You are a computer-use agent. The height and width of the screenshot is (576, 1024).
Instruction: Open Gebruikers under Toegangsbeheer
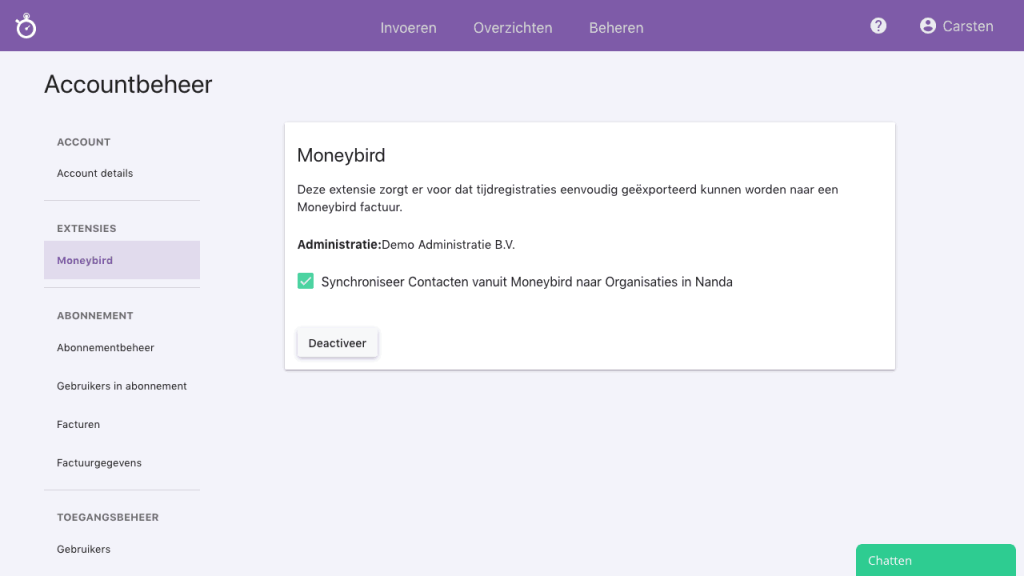[x=84, y=549]
